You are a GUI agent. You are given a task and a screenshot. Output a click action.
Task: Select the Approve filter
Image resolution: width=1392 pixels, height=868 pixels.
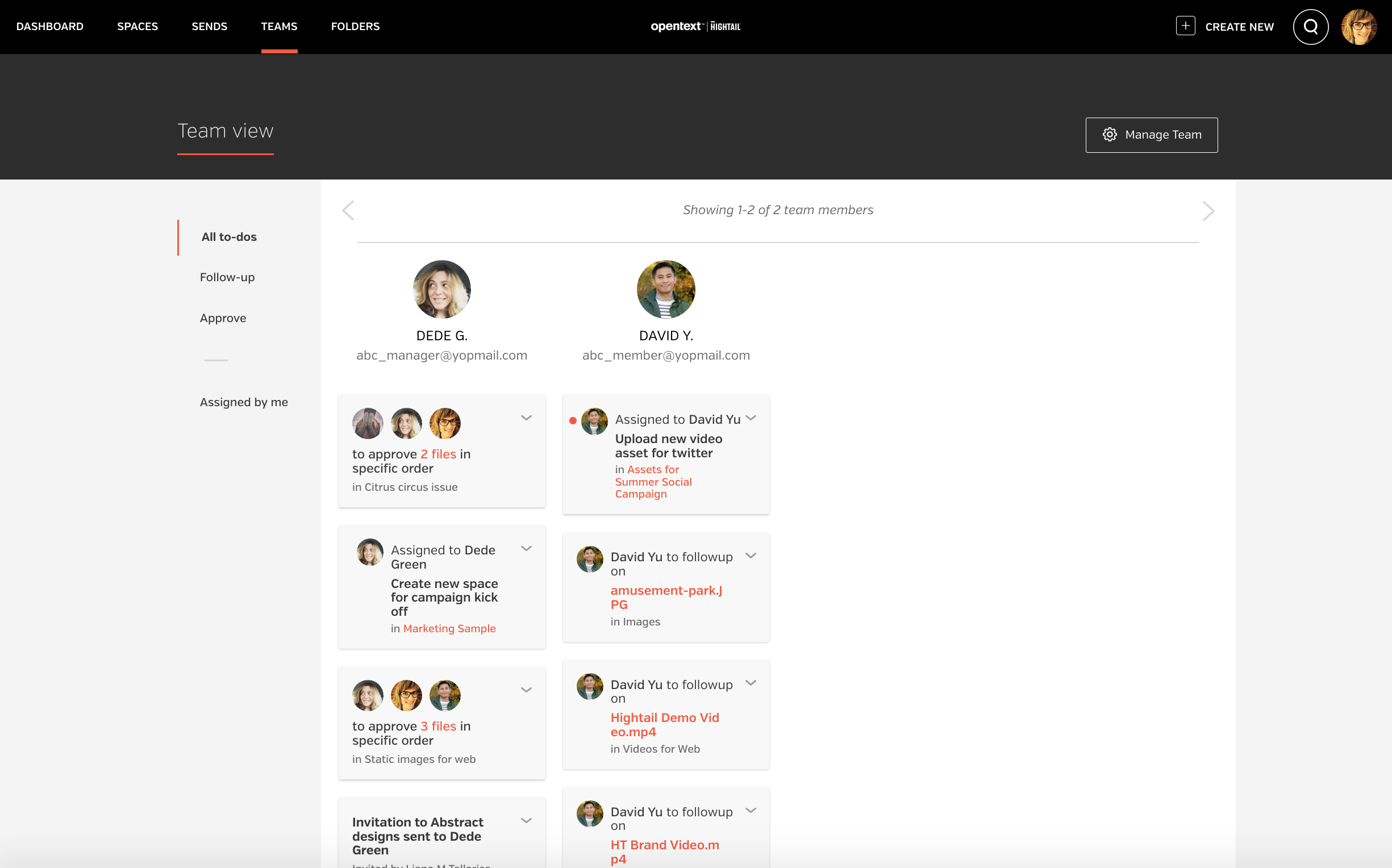[x=222, y=318]
